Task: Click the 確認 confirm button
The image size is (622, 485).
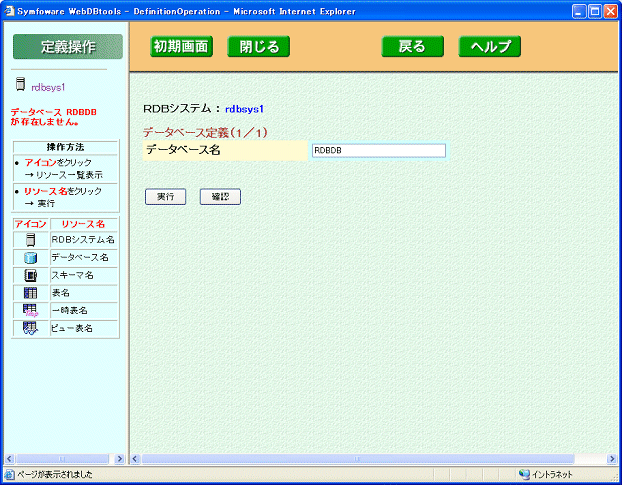Action: (x=220, y=197)
